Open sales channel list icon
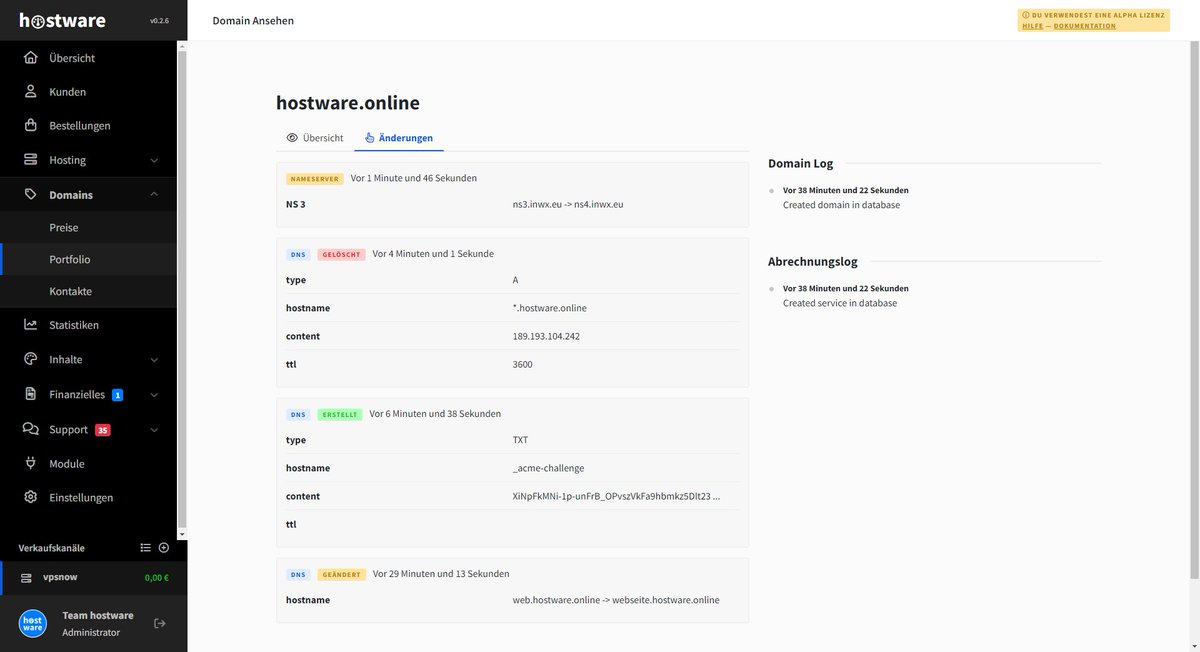 pos(145,547)
